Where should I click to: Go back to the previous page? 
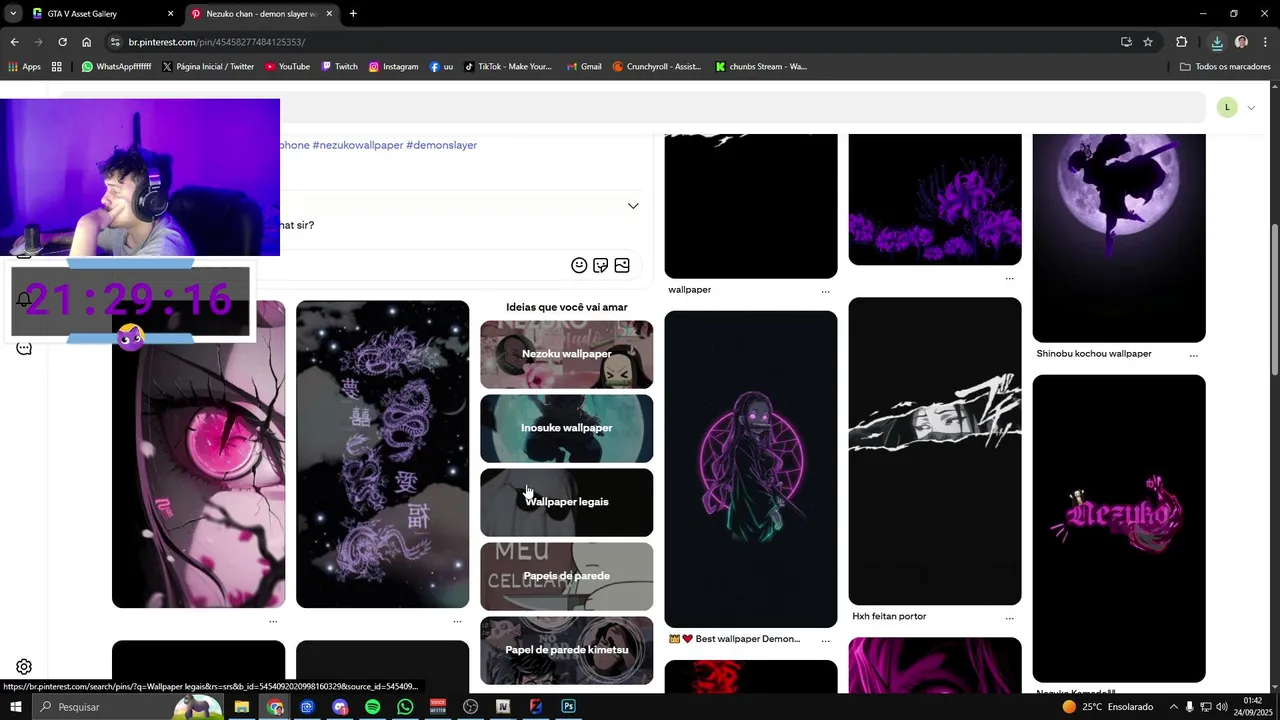(14, 42)
